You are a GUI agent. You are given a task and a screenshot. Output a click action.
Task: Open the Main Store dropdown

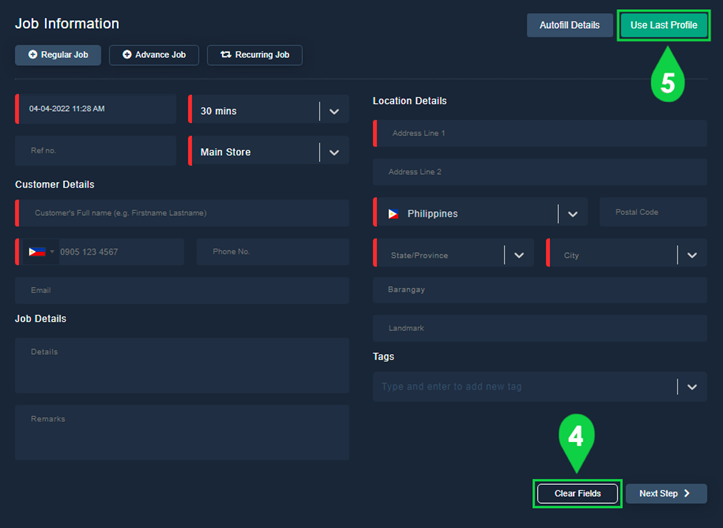click(334, 152)
